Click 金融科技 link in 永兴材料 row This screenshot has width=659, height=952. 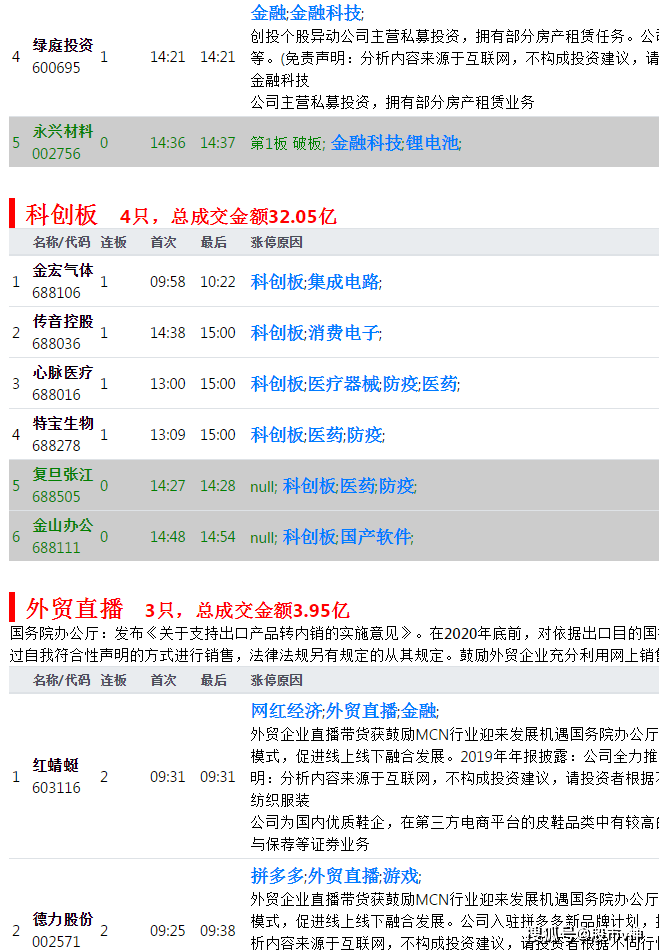pyautogui.click(x=366, y=143)
